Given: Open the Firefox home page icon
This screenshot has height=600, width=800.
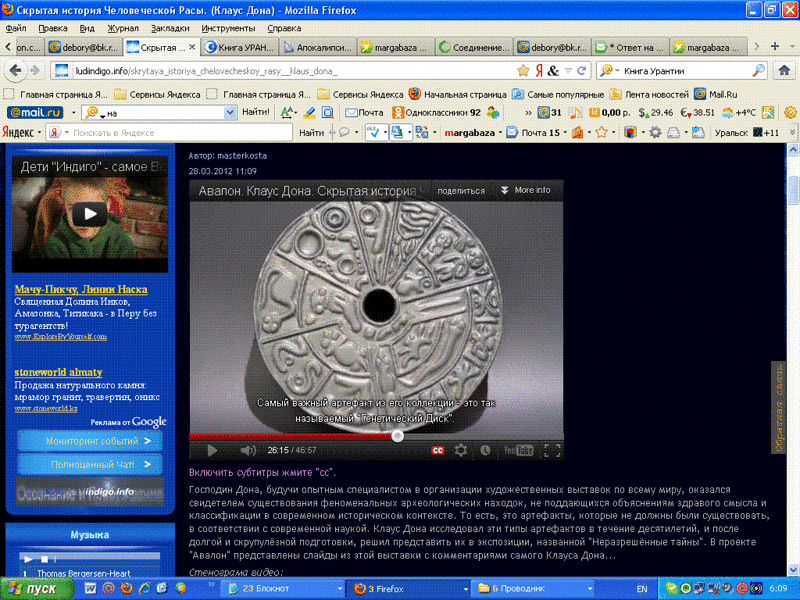Looking at the screenshot, I should coord(784,70).
